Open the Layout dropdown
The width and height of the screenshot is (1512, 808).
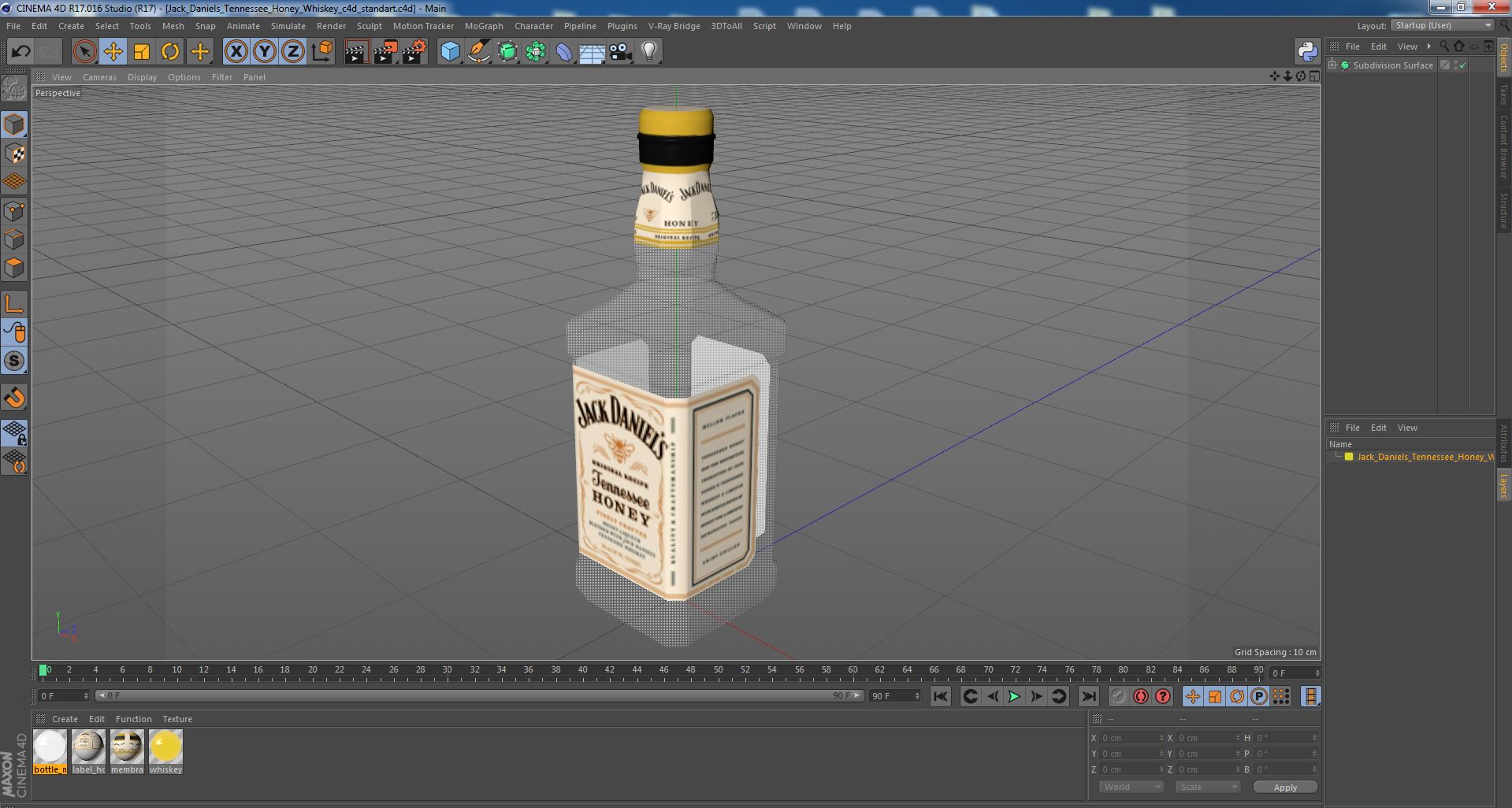click(x=1442, y=25)
